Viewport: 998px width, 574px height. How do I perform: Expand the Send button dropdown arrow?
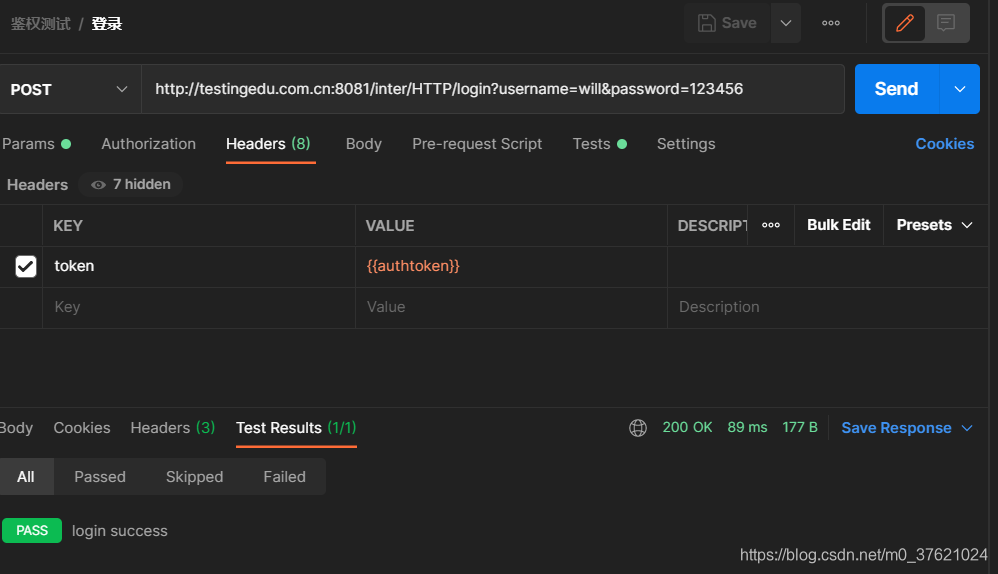pyautogui.click(x=960, y=89)
